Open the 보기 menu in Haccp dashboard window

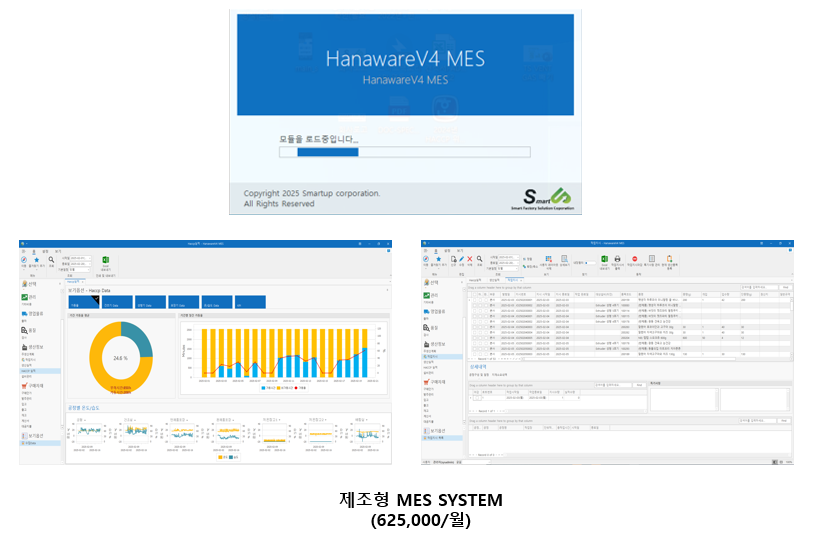[58, 251]
